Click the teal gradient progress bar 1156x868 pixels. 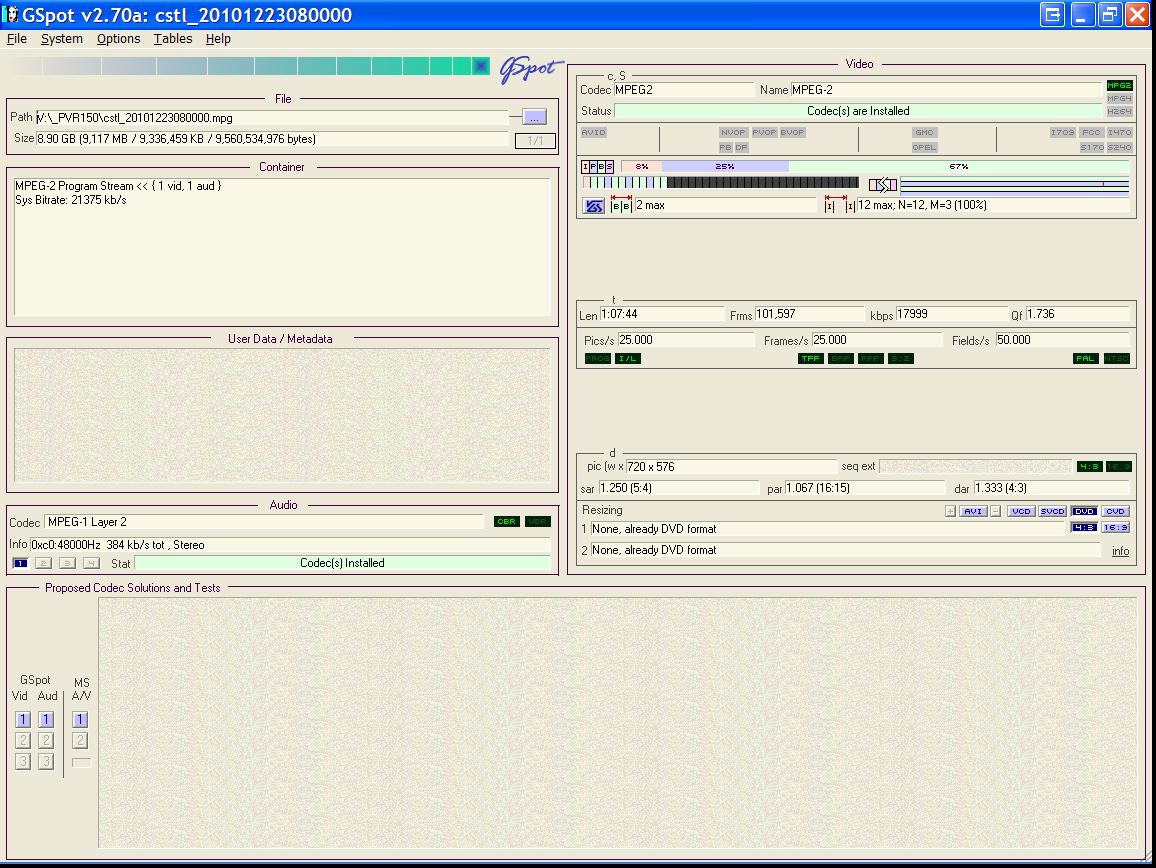(x=250, y=66)
